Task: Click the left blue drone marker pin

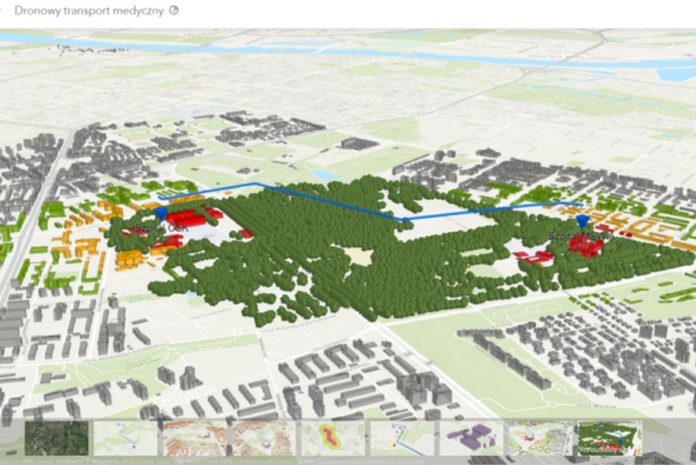Action: [162, 213]
